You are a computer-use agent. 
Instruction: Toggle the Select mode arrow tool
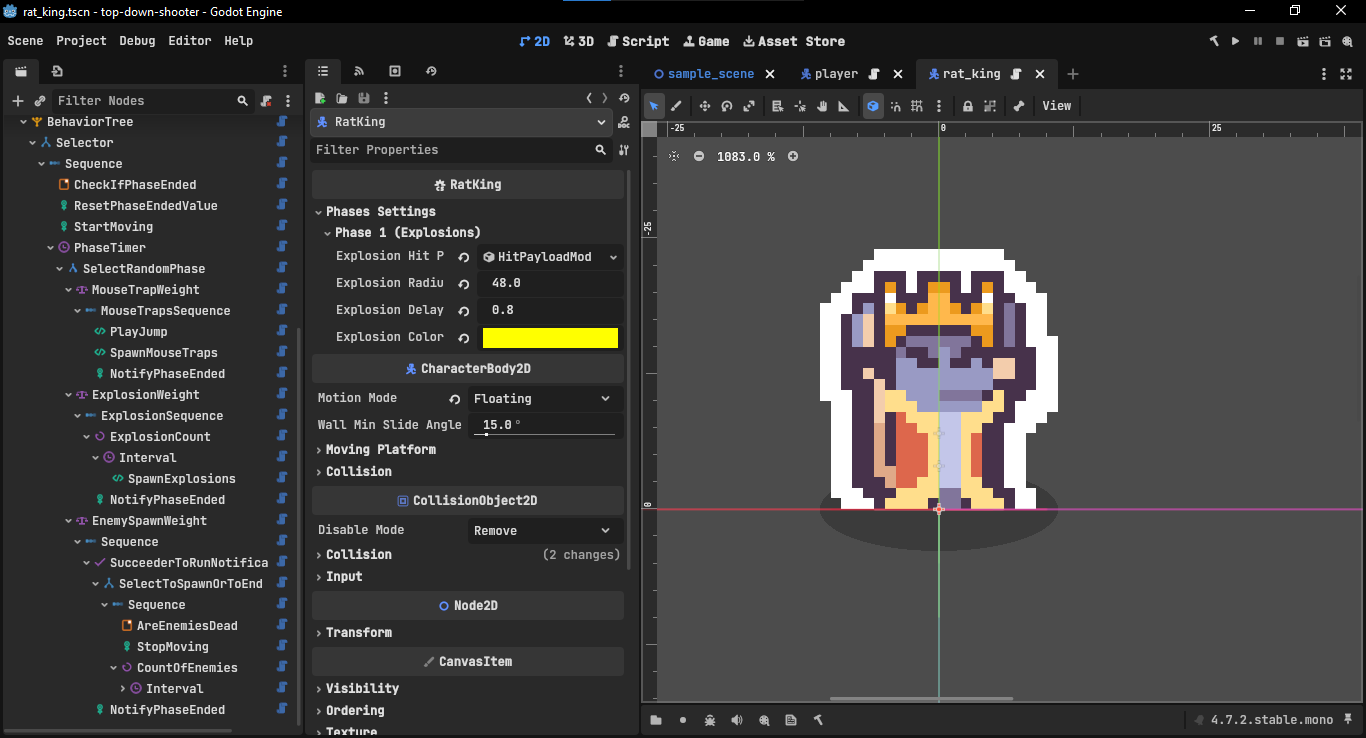coord(654,106)
